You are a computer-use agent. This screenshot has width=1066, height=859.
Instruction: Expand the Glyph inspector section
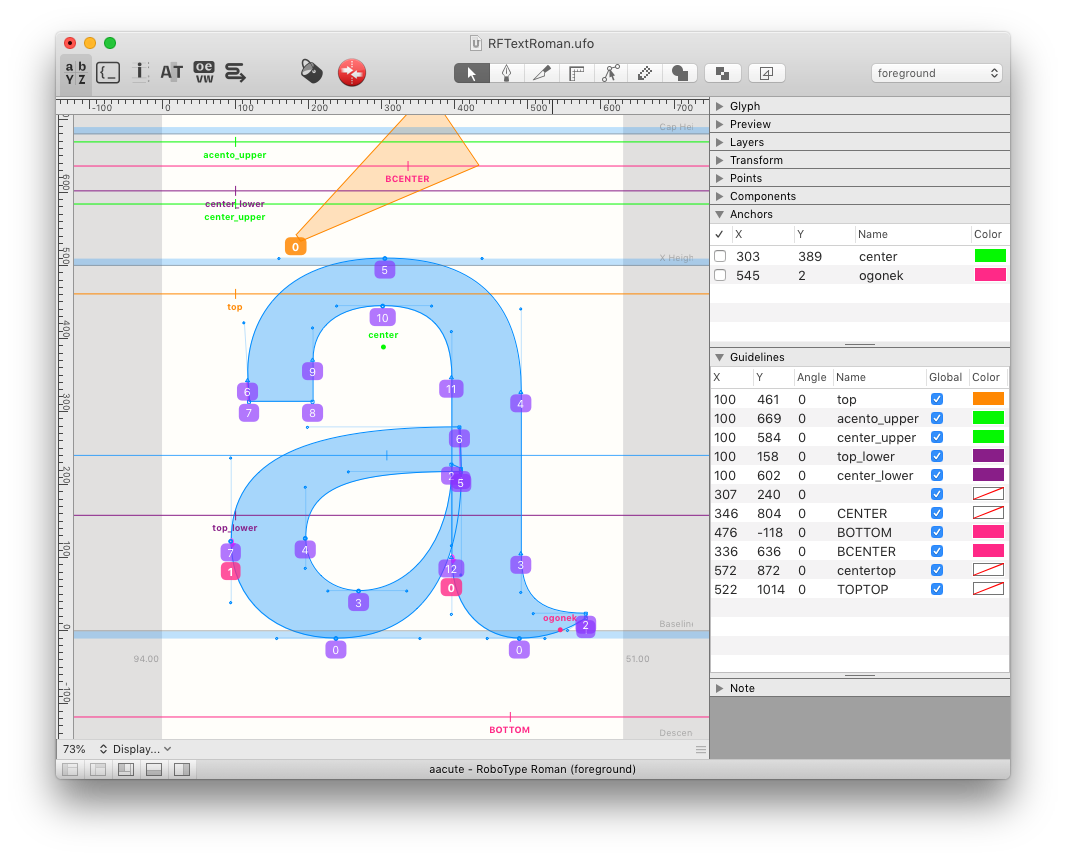click(x=719, y=106)
